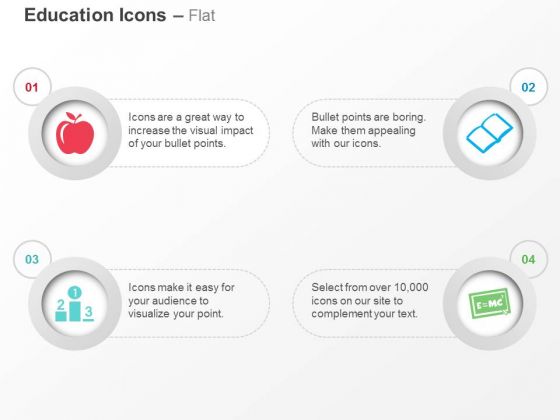Select text 'Icons are a great way to'
The width and height of the screenshot is (560, 420).
(186, 117)
